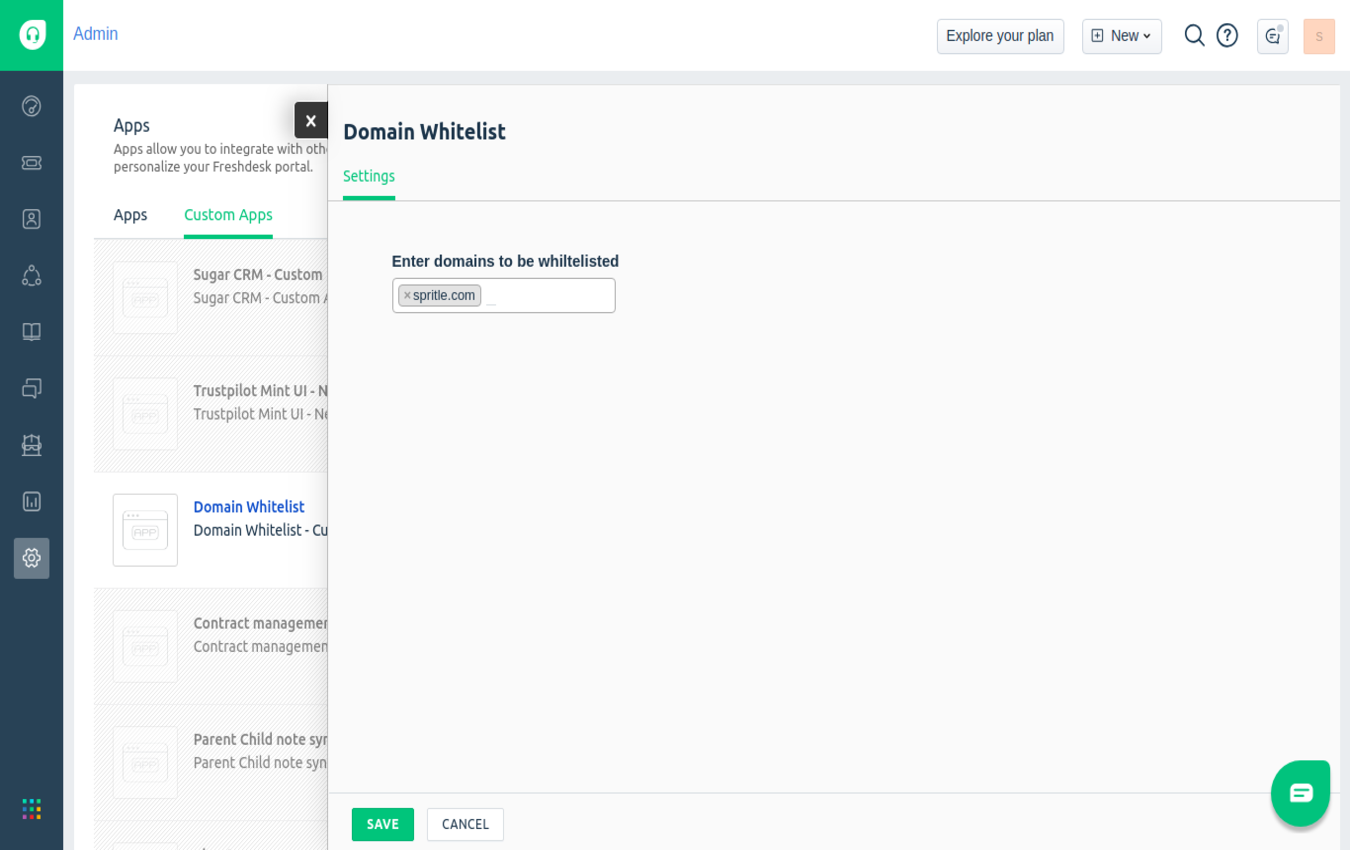
Task: Open Forums icon in sidebar
Action: click(31, 388)
